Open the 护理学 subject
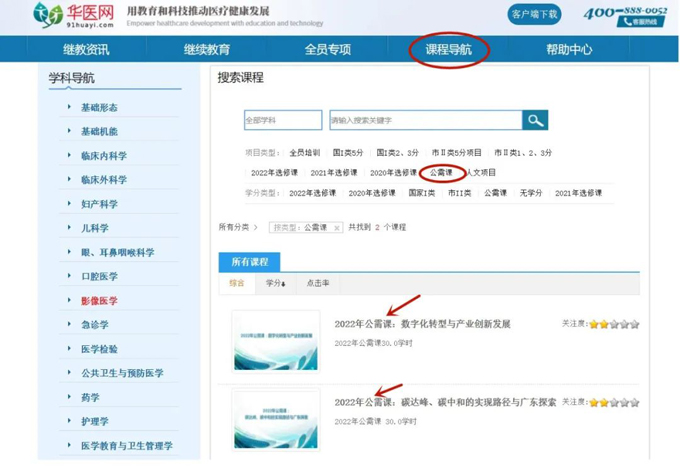Screen dimensions: 680x475 pyautogui.click(x=95, y=421)
